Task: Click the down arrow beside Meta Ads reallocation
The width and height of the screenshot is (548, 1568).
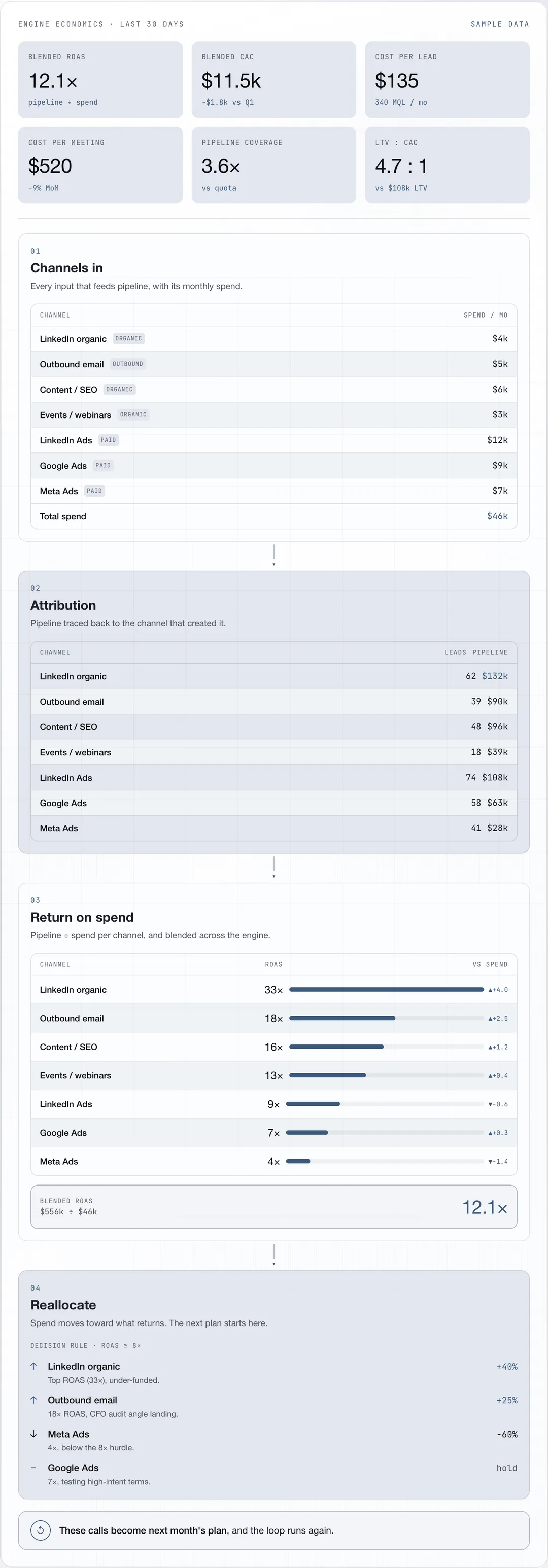Action: point(33,1434)
